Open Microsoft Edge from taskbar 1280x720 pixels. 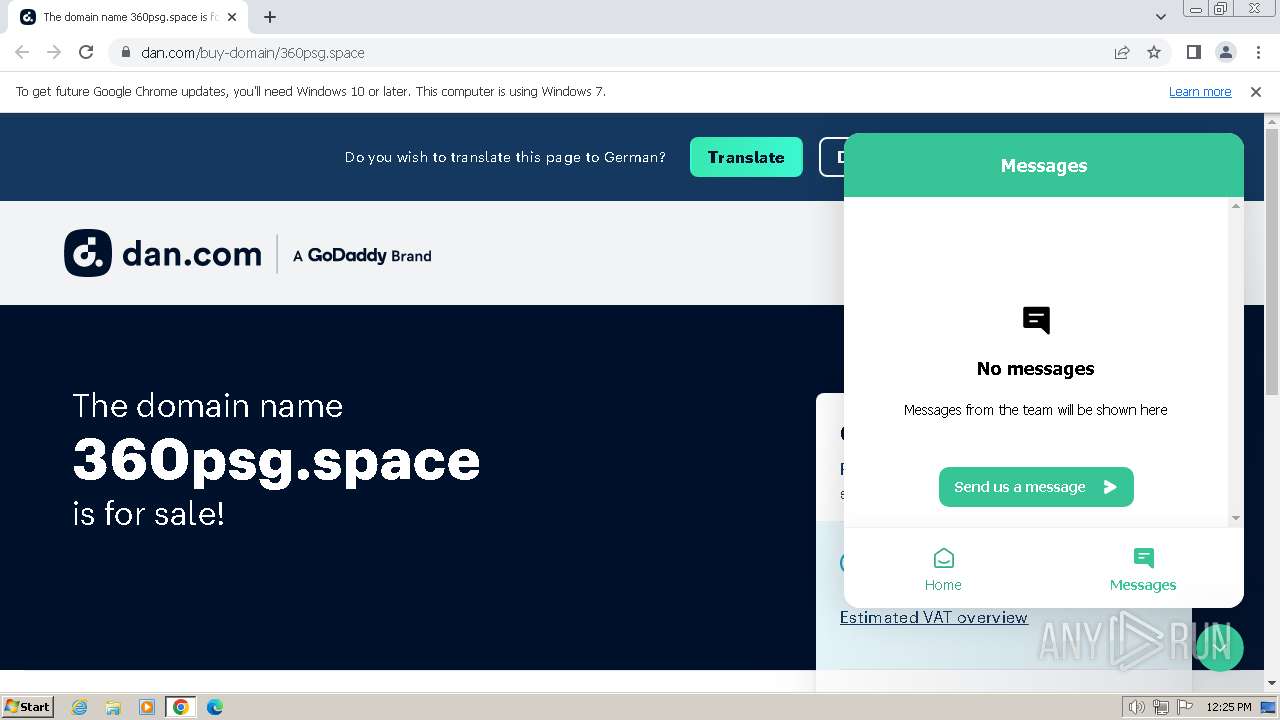click(x=215, y=707)
